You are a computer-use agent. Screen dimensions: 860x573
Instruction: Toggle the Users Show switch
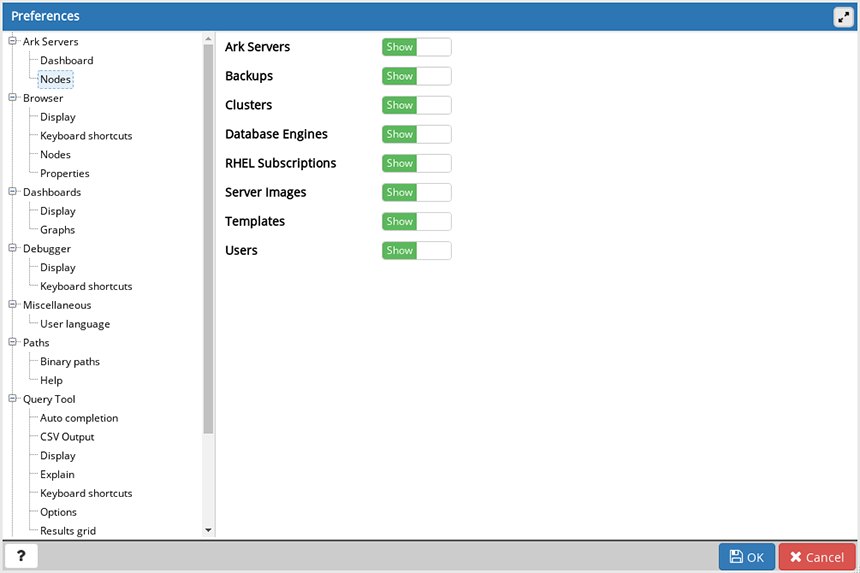point(417,251)
